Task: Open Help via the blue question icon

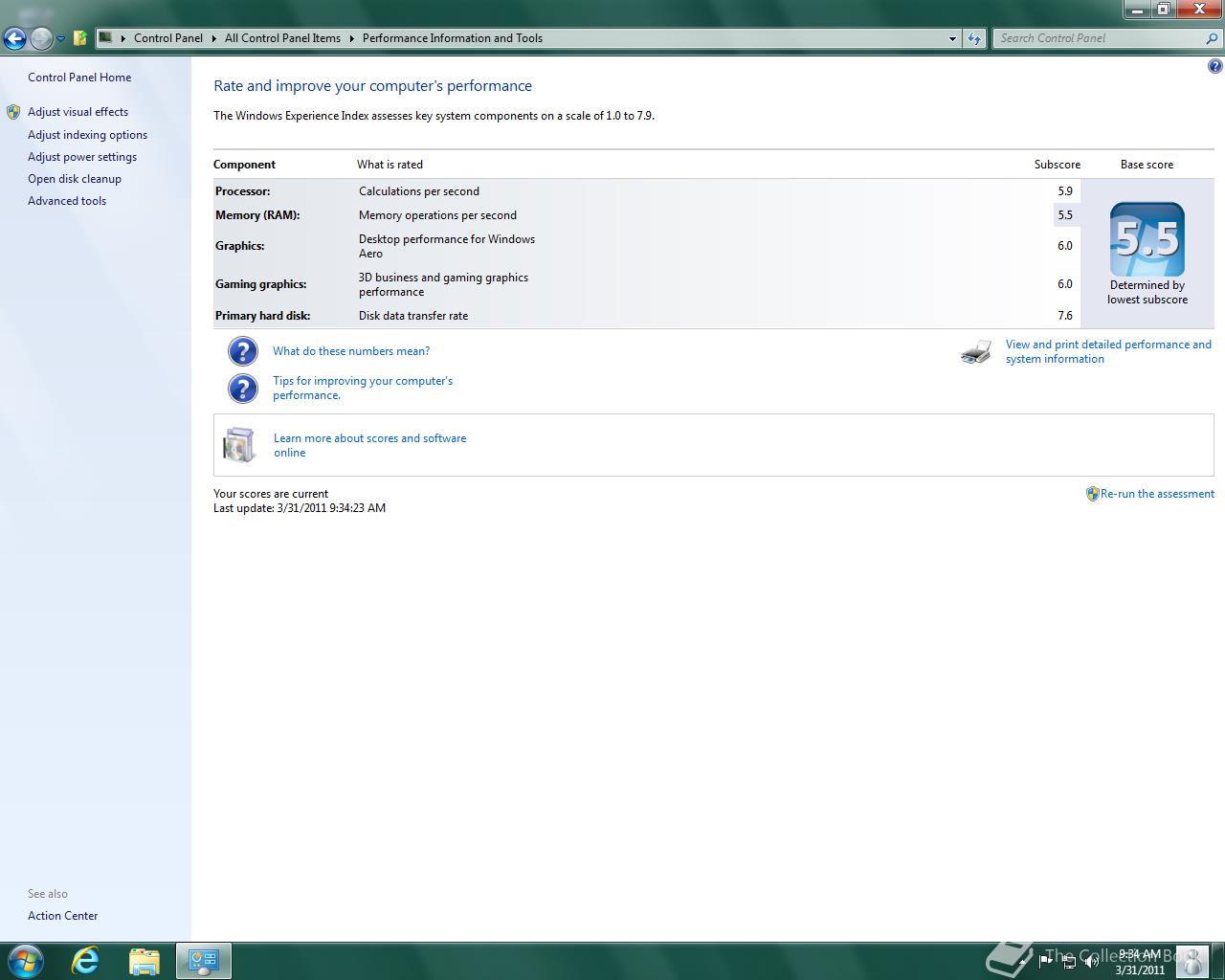Action: 1214,66
